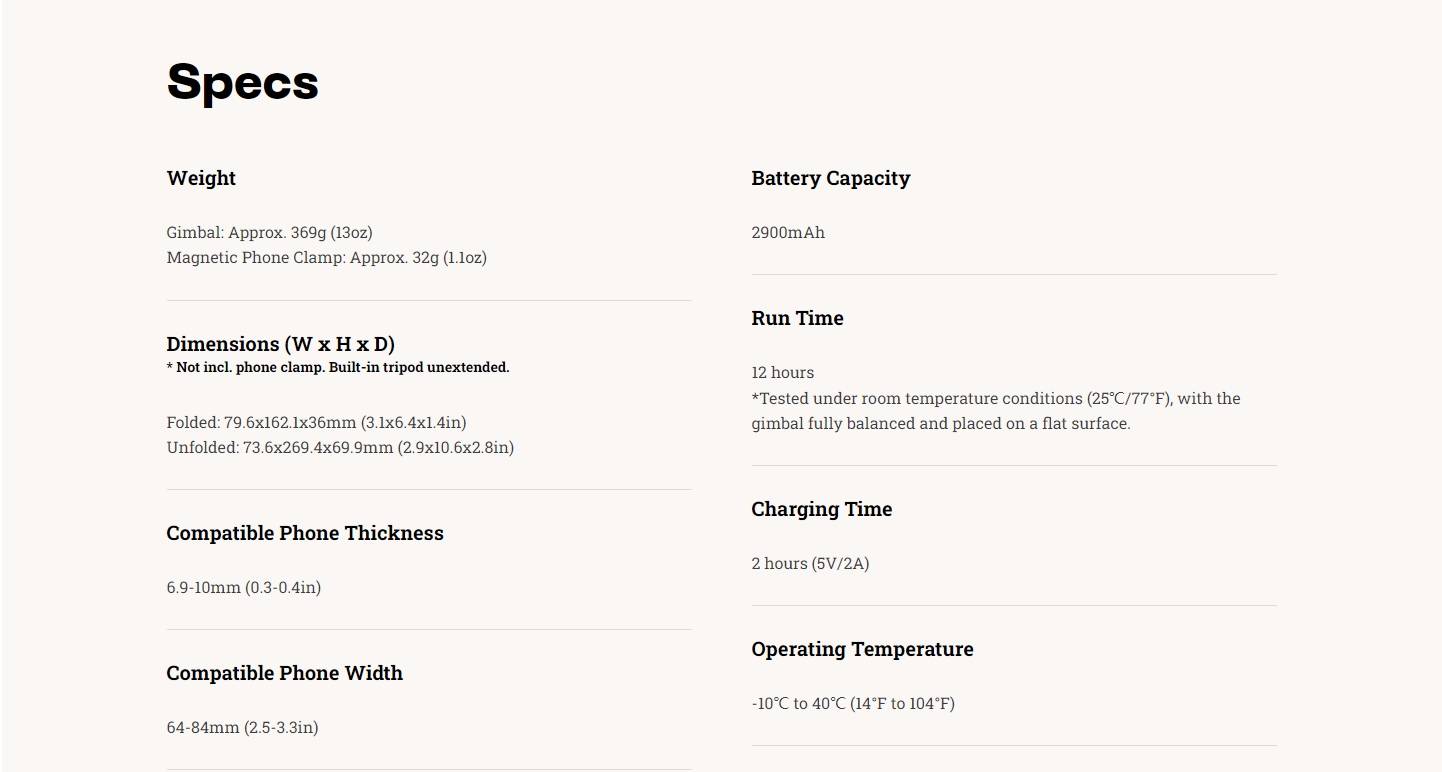Click the 2 hours (5V/2A) charging value

point(810,563)
